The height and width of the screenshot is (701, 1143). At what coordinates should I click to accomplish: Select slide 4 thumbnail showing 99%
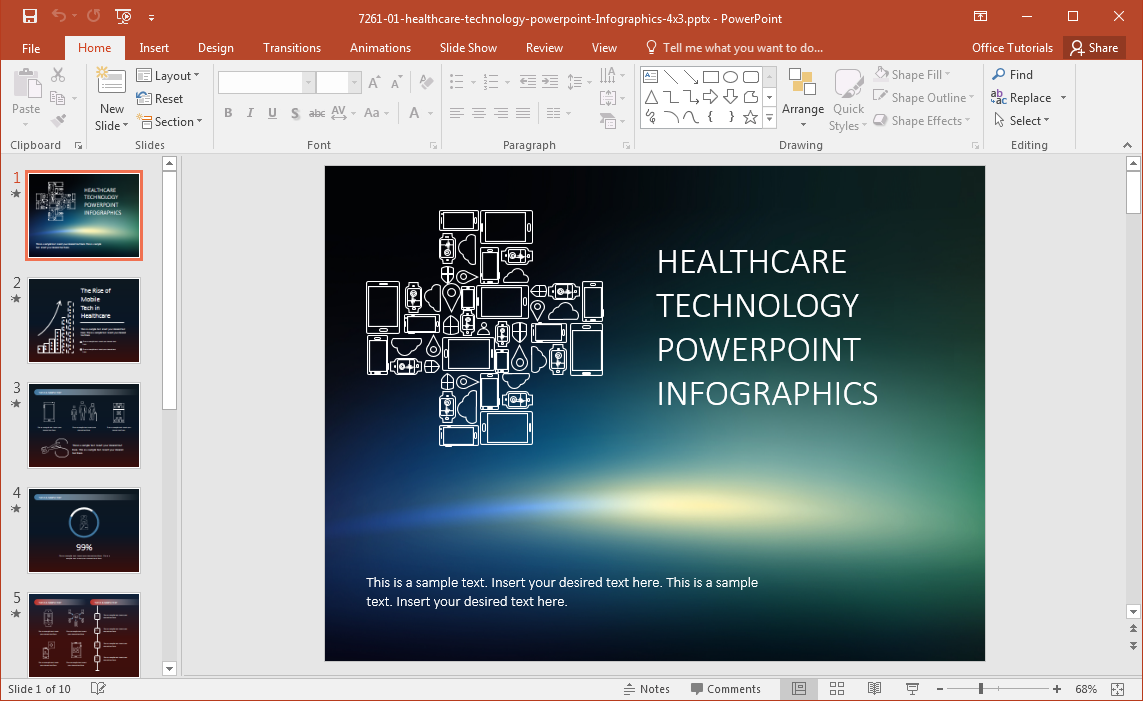click(84, 530)
